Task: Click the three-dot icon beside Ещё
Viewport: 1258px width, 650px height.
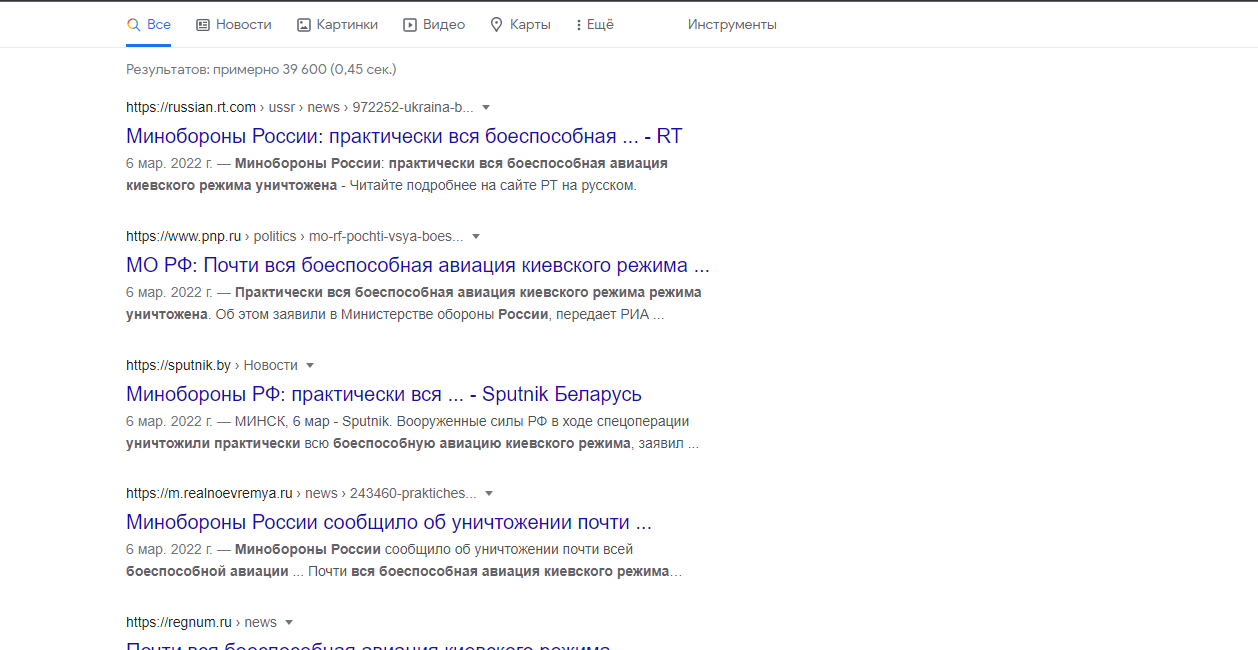Action: pyautogui.click(x=579, y=25)
